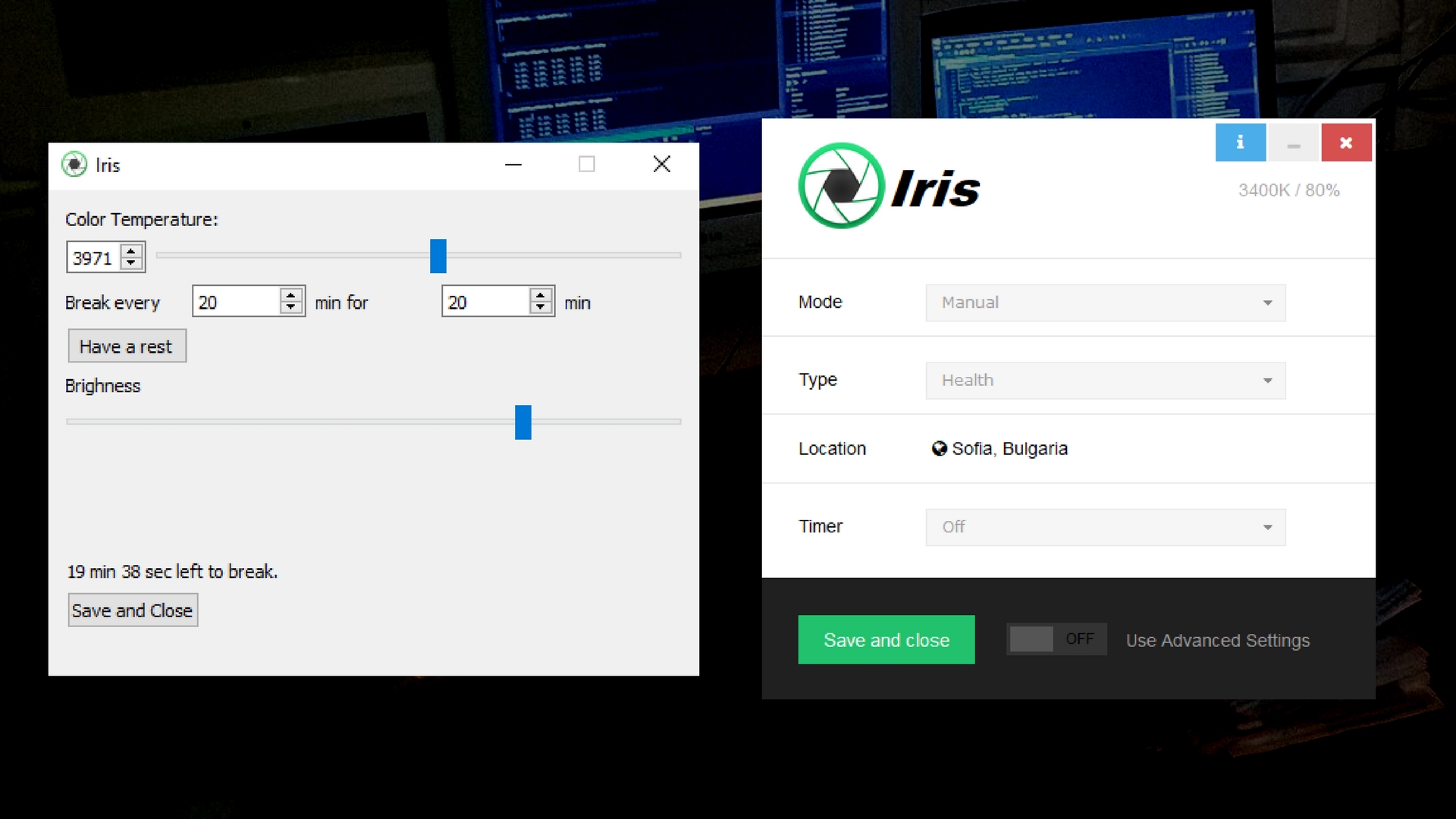Click the Have a rest button
The image size is (1456, 819).
tap(127, 347)
